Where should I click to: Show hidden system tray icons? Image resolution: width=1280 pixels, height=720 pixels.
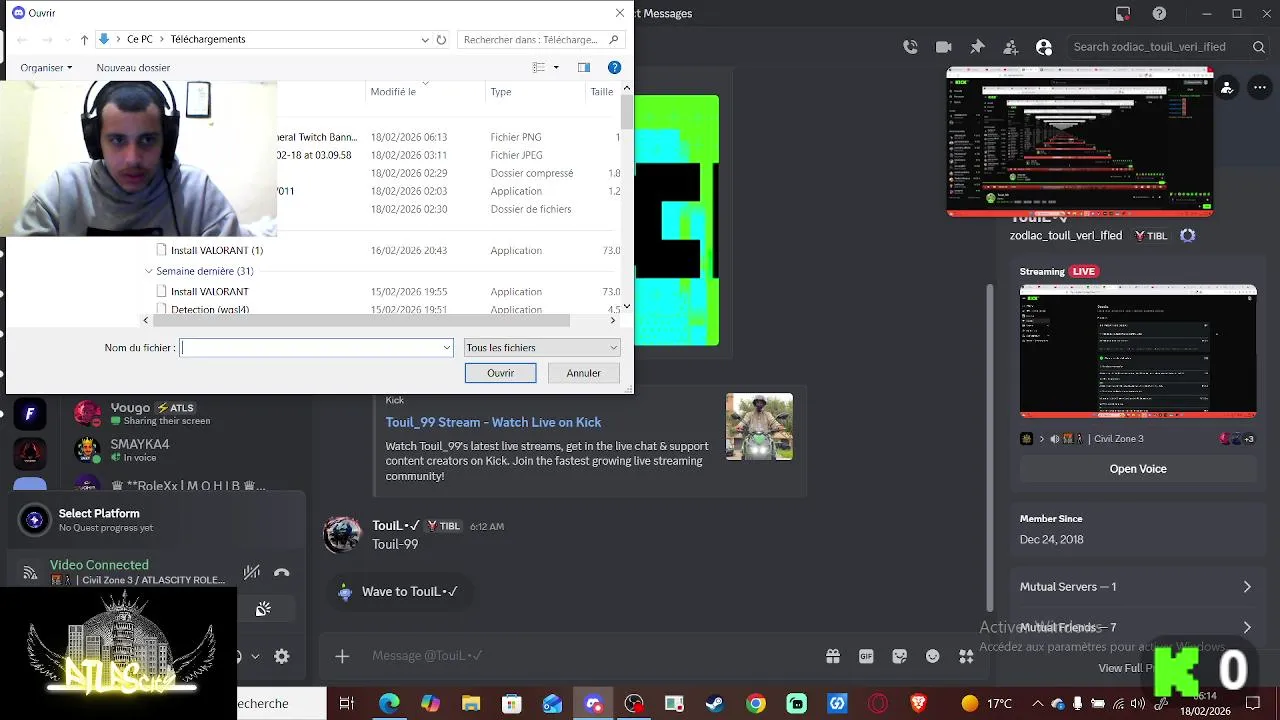(x=1037, y=704)
